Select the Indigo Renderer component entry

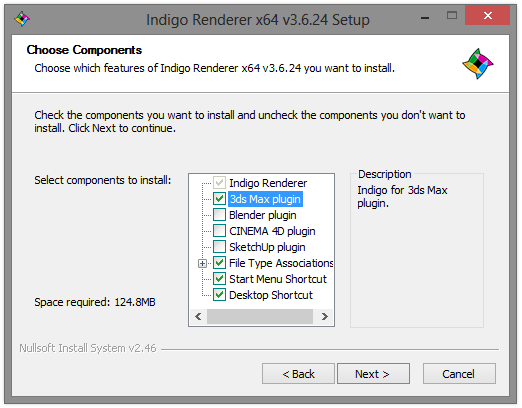pyautogui.click(x=268, y=183)
